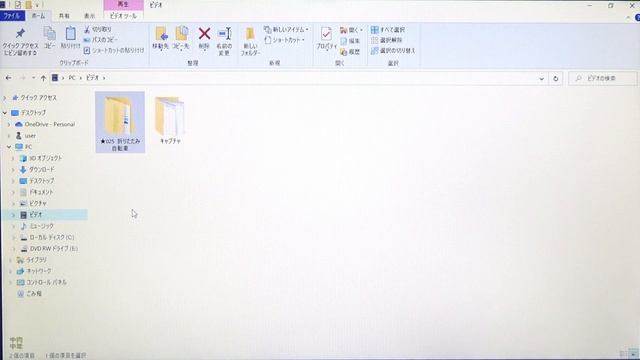Collapse the Desktop (デスクトップ) tree node

5,113
